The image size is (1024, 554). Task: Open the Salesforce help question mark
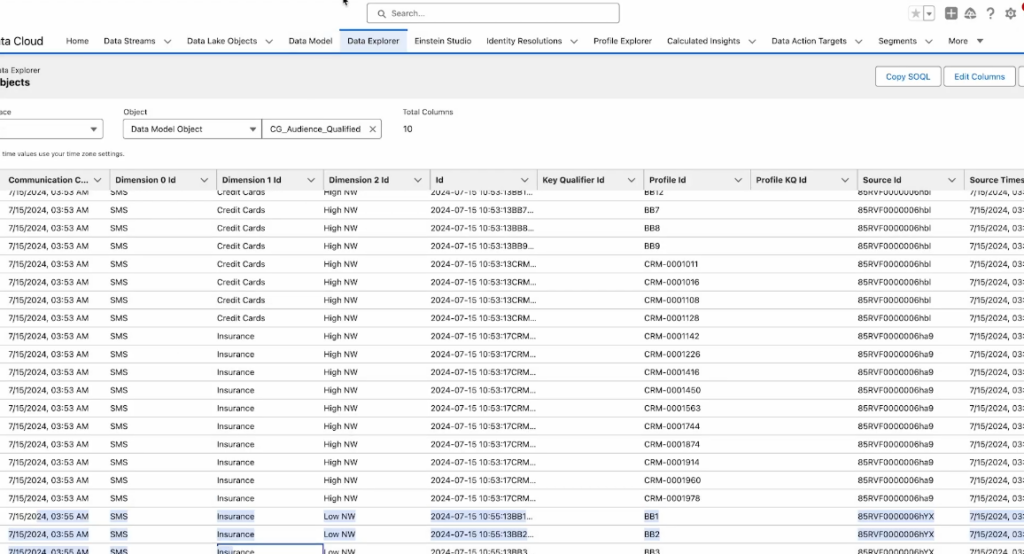pyautogui.click(x=990, y=14)
